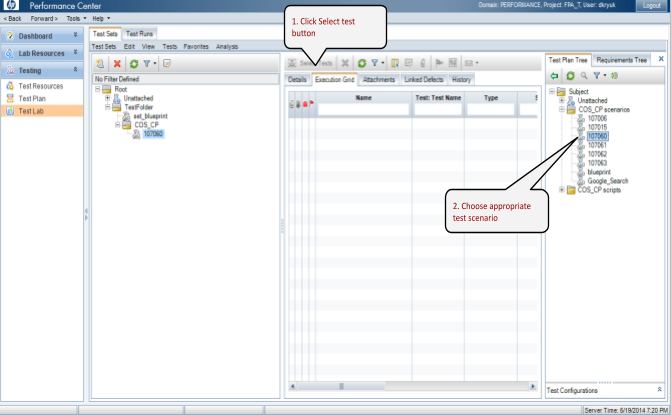Switch to the Test Runs tab
The height and width of the screenshot is (415, 671).
coord(140,34)
